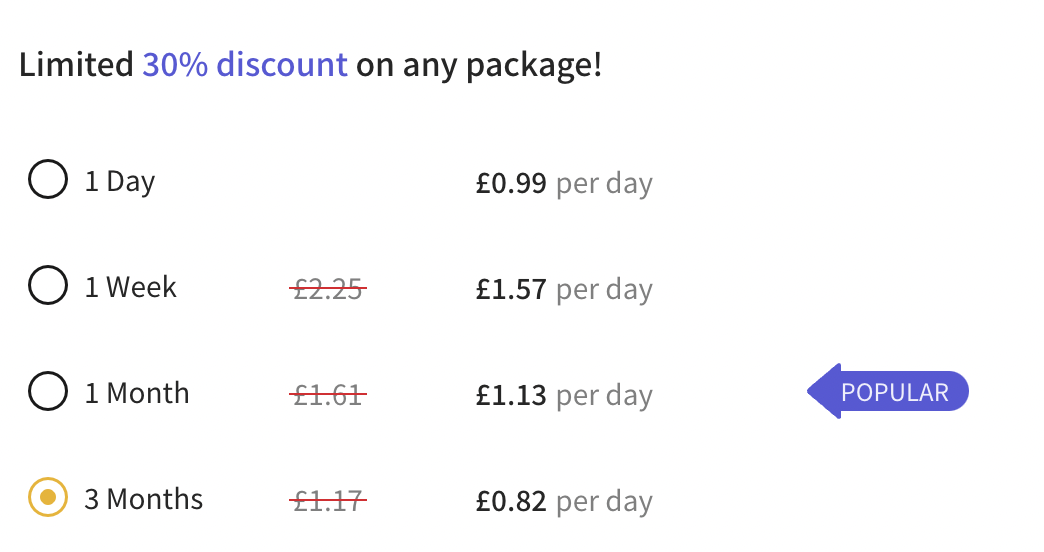1044x552 pixels.
Task: Click the 1 Week package label
Action: tap(130, 288)
